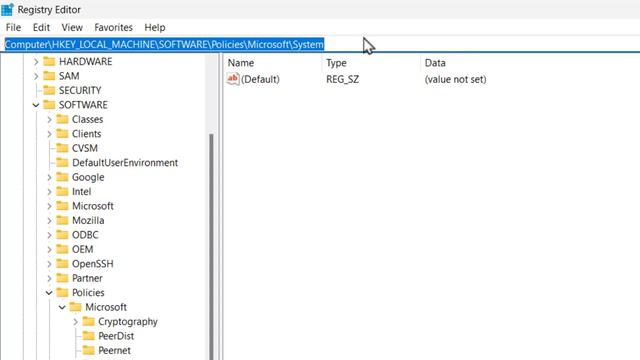The width and height of the screenshot is (640, 360).
Task: Expand the ODBC key
Action: pos(49,235)
